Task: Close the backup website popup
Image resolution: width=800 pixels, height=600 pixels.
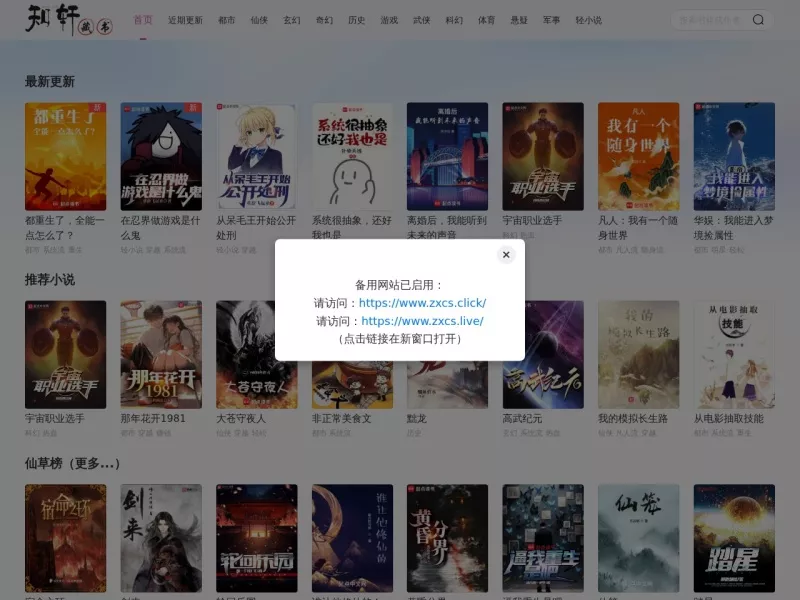Action: [x=506, y=255]
